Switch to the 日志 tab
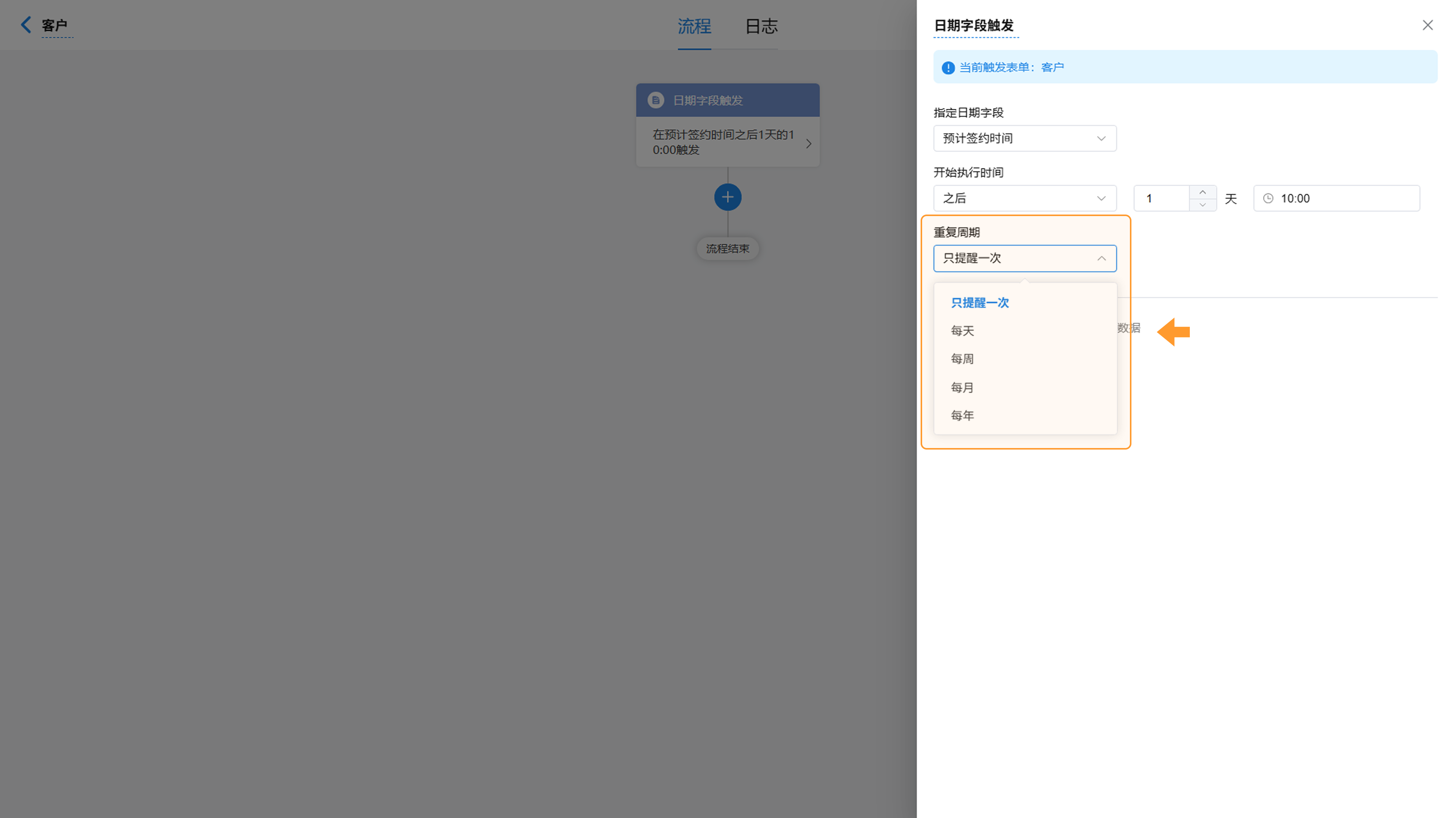The image size is (1456, 818). coord(761,26)
